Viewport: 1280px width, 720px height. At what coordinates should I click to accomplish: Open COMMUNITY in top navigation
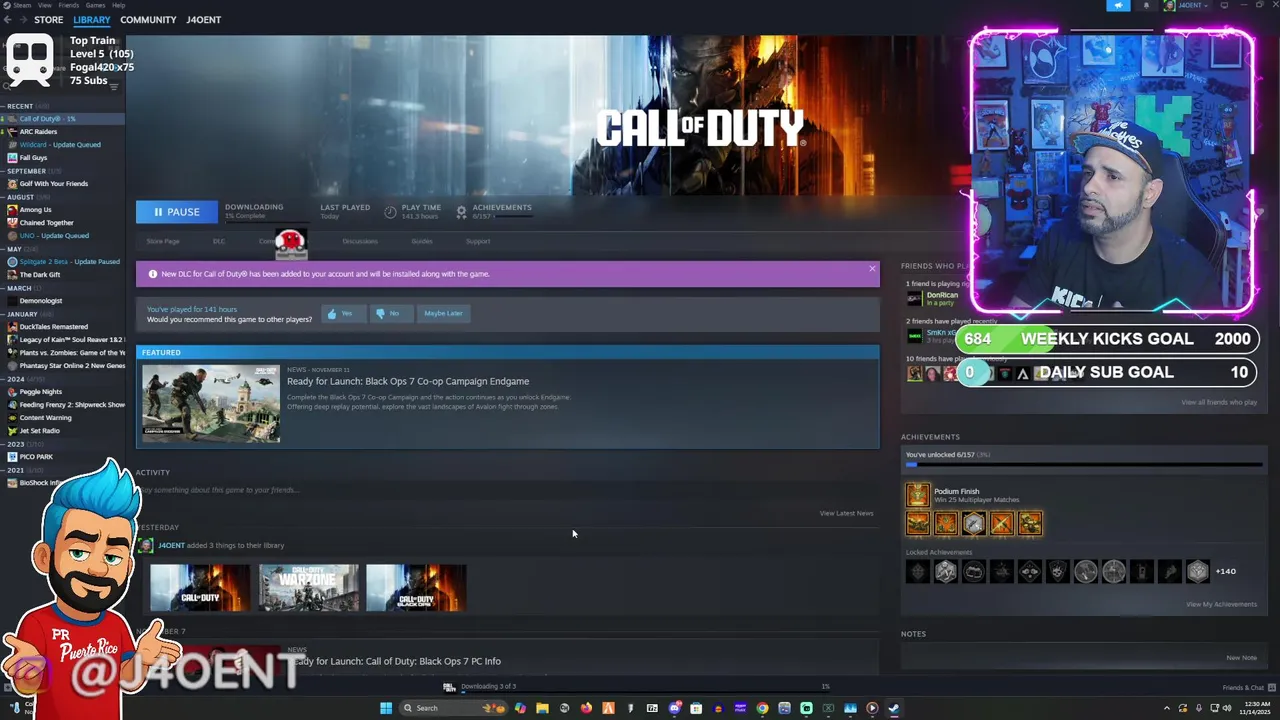[148, 20]
